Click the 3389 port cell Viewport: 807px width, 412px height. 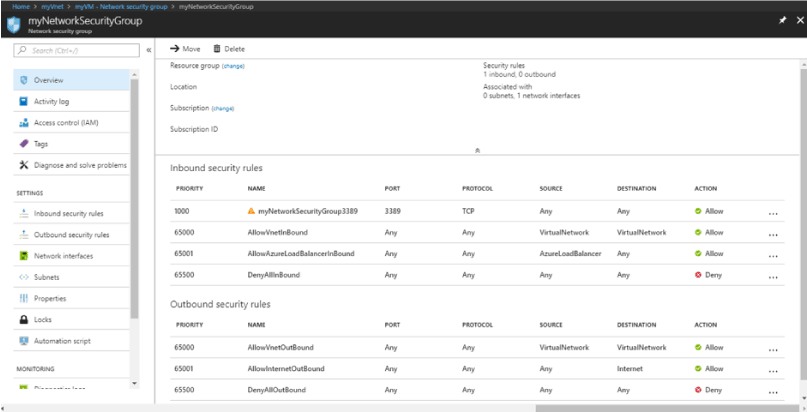(x=392, y=211)
